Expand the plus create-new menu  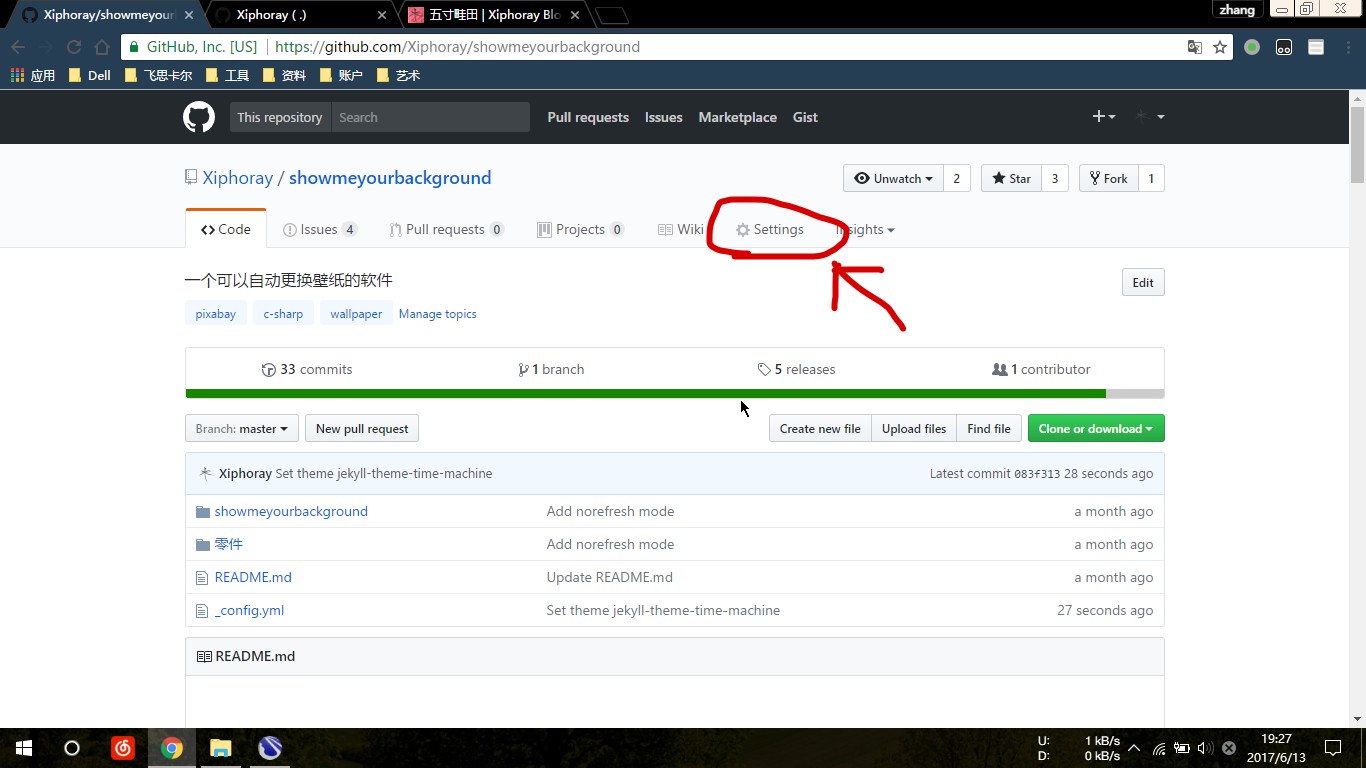pos(1103,117)
